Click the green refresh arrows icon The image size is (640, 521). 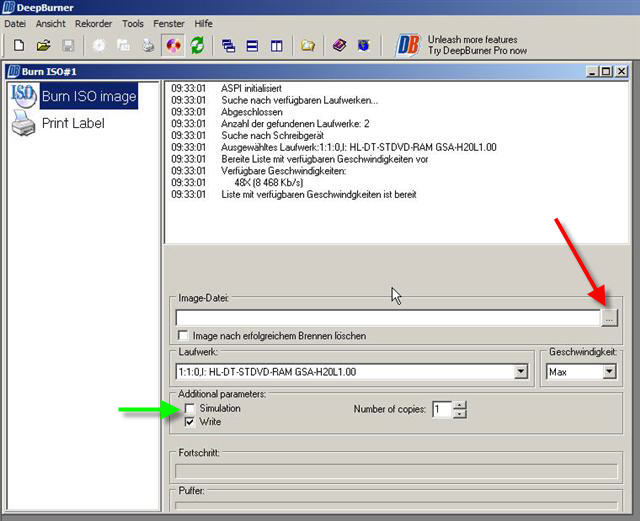pyautogui.click(x=198, y=45)
